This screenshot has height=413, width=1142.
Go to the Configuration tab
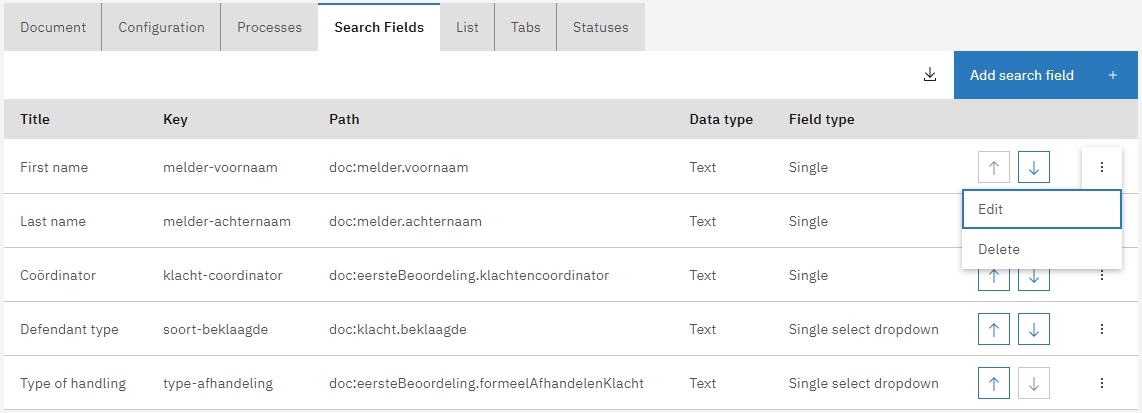(x=161, y=27)
